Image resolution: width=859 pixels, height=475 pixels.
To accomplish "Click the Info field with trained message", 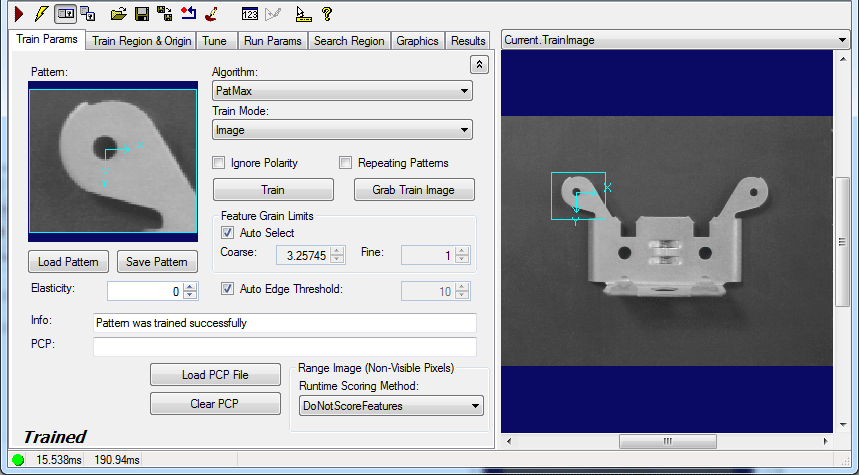I will pyautogui.click(x=285, y=323).
